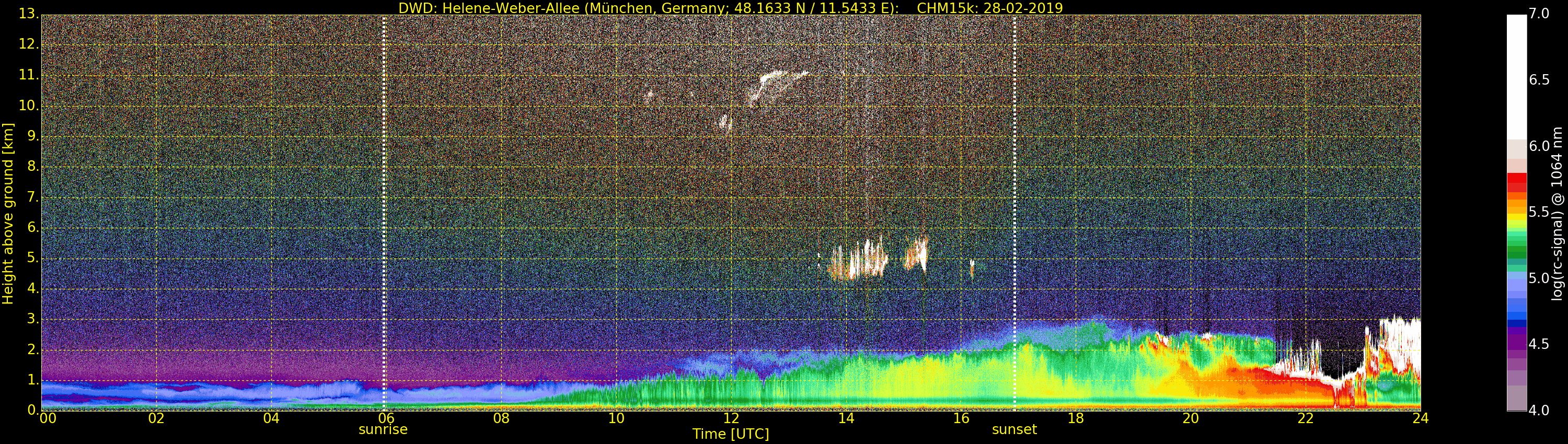Click colorbar value "5.0"
Viewport: 1568px width, 444px height.
point(1539,278)
